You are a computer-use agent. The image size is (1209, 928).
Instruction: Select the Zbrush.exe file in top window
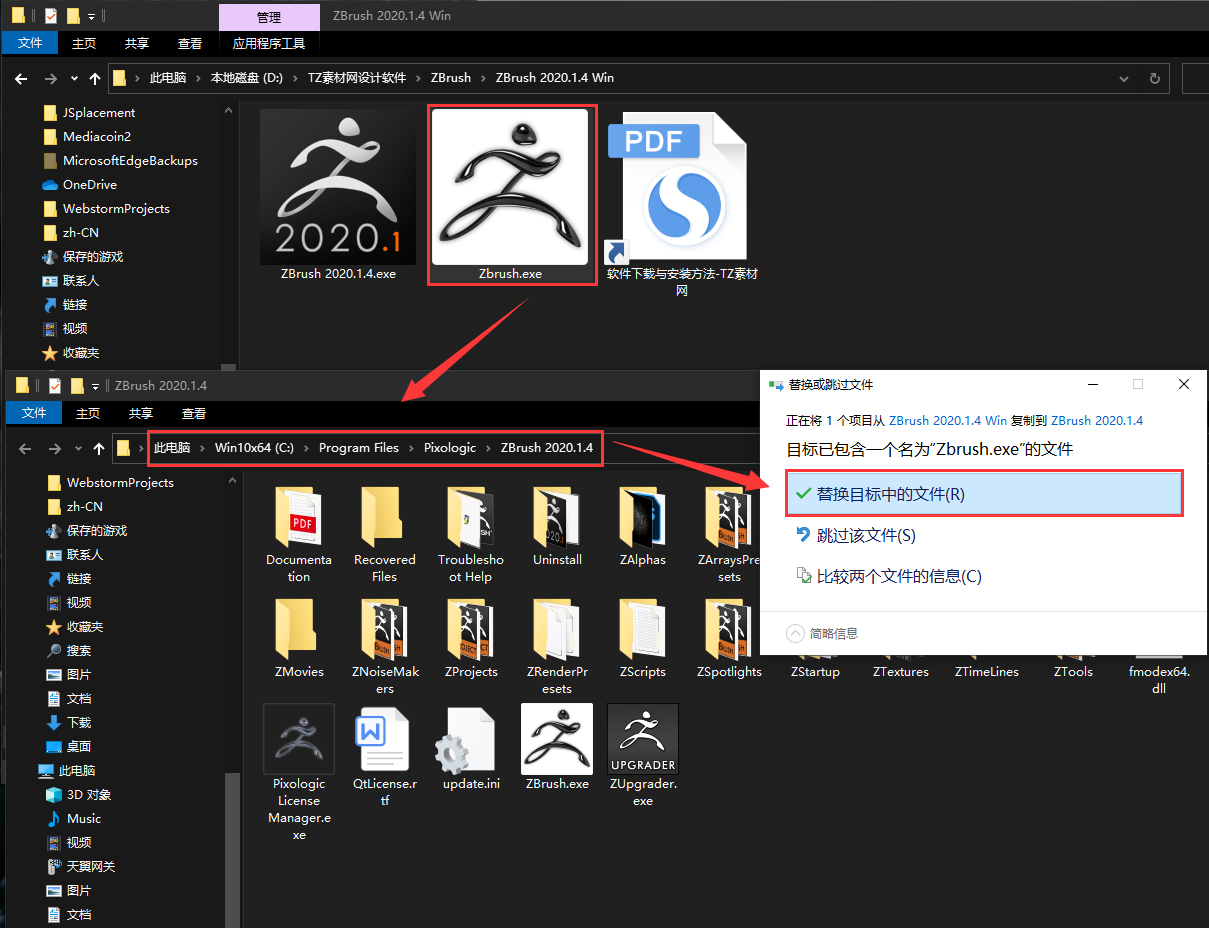510,187
